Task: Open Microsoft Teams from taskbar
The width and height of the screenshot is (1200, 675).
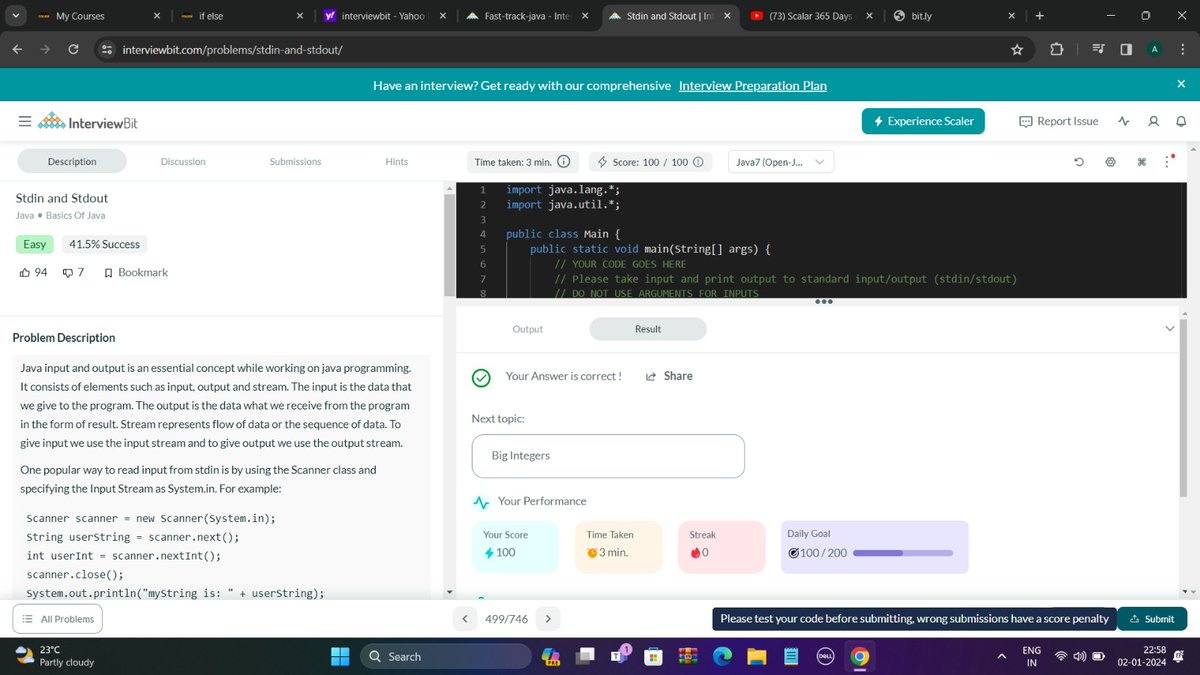Action: [618, 656]
